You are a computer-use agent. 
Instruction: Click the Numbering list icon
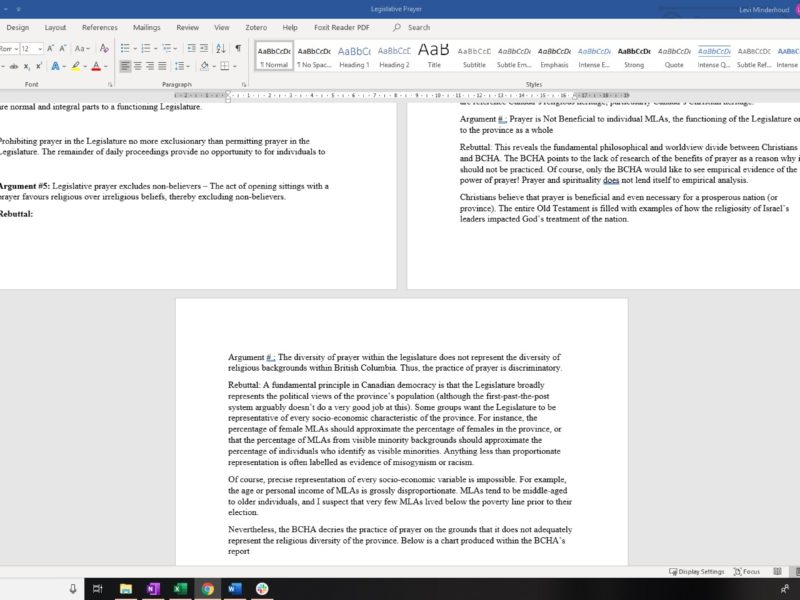pos(146,48)
